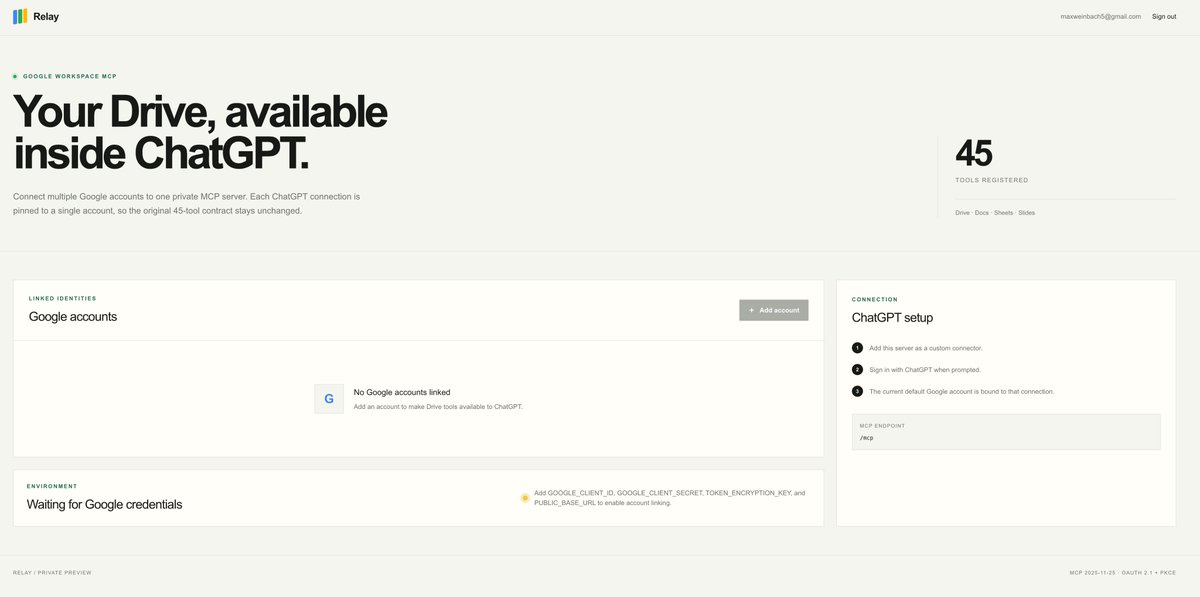Click the 'CONNECTION' label
The height and width of the screenshot is (597, 1200).
[x=875, y=299]
